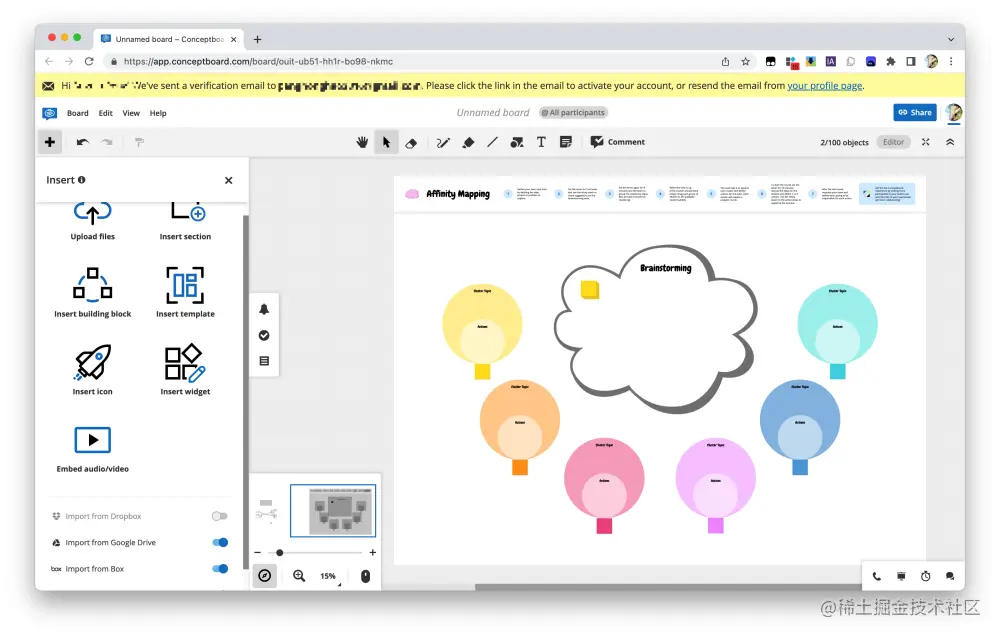Image resolution: width=1000 pixels, height=637 pixels.
Task: Click Insert building block
Action: [92, 292]
